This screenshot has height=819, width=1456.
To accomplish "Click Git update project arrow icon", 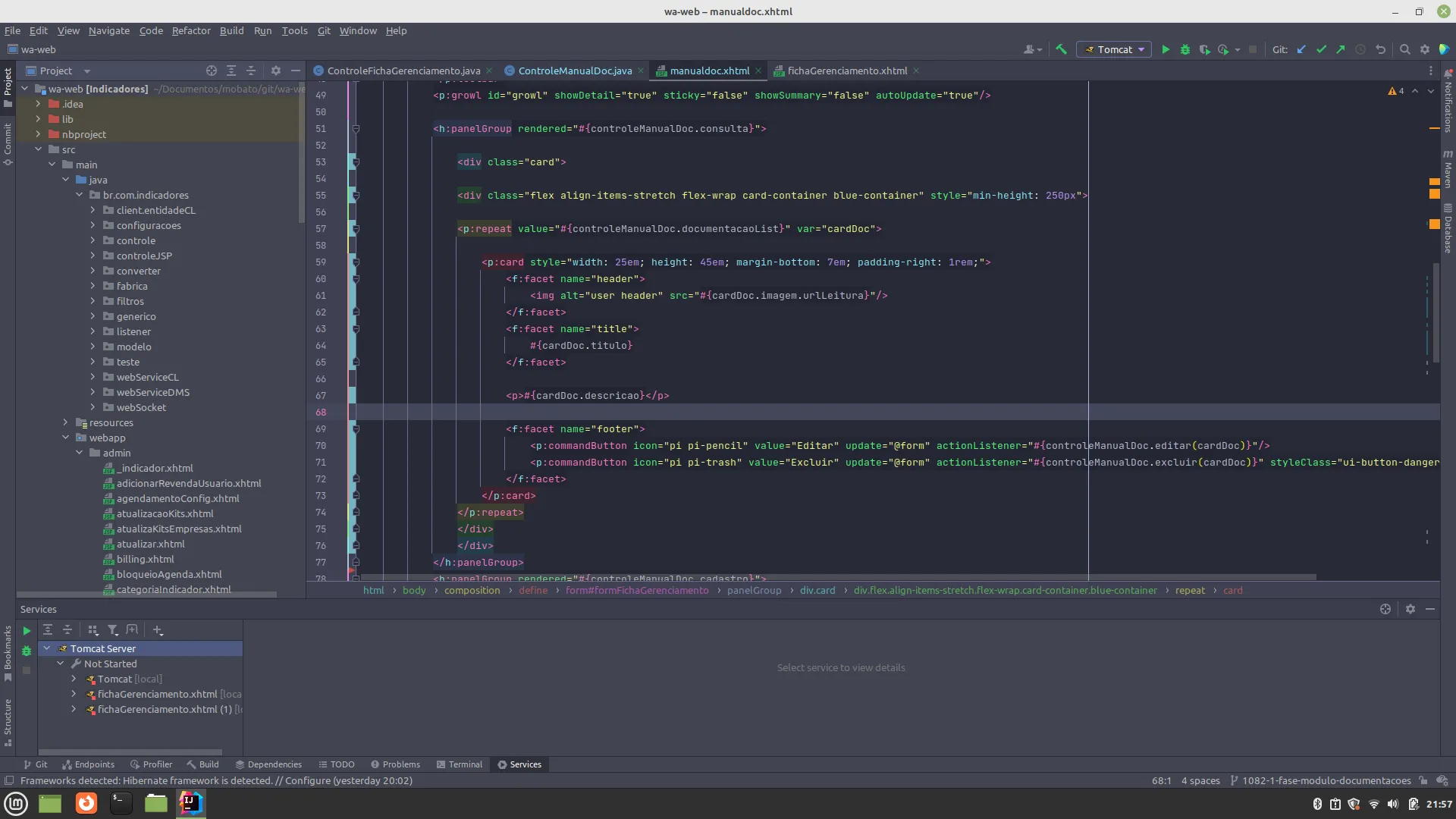I will click(x=1301, y=50).
